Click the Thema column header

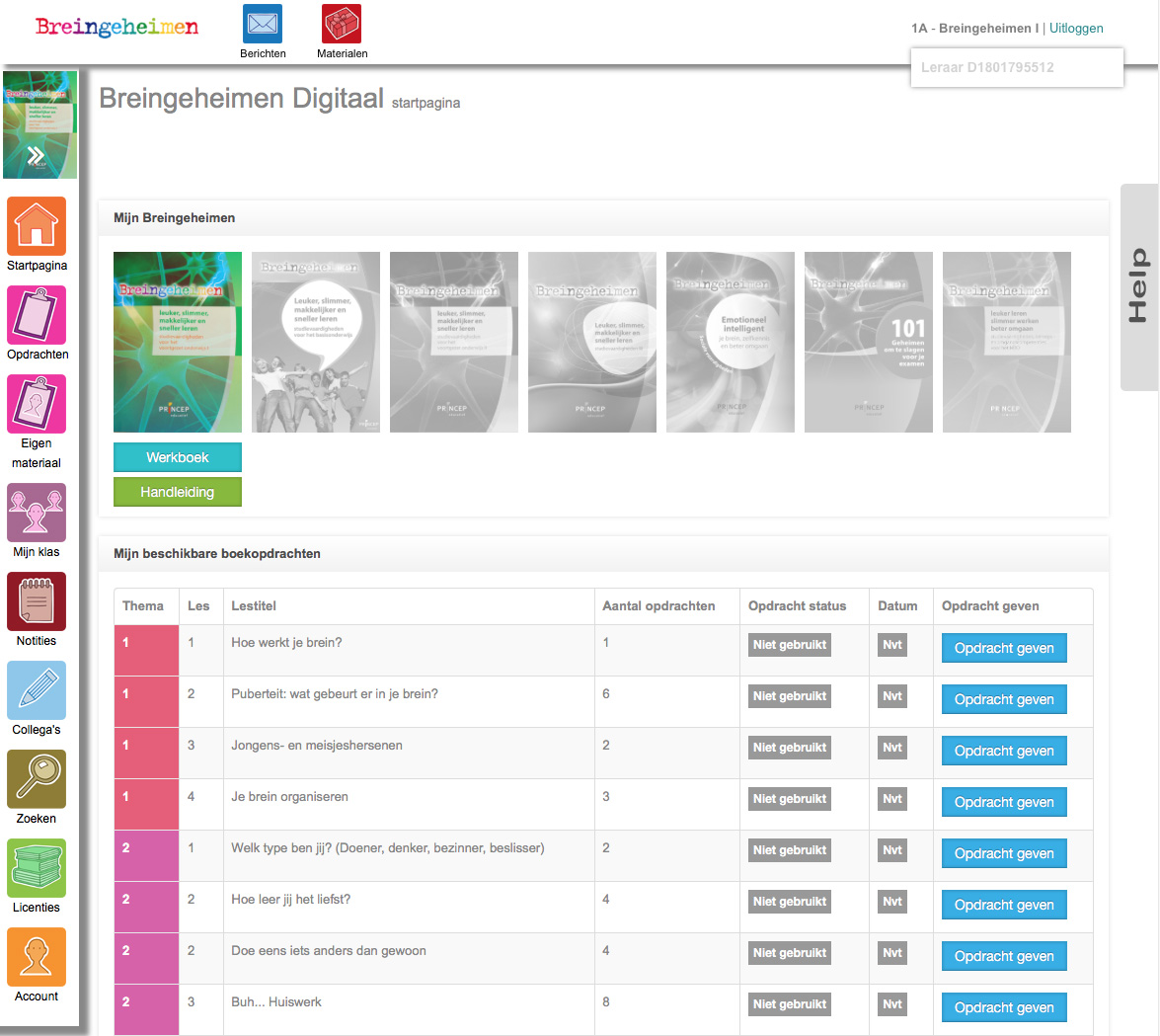pyautogui.click(x=143, y=606)
